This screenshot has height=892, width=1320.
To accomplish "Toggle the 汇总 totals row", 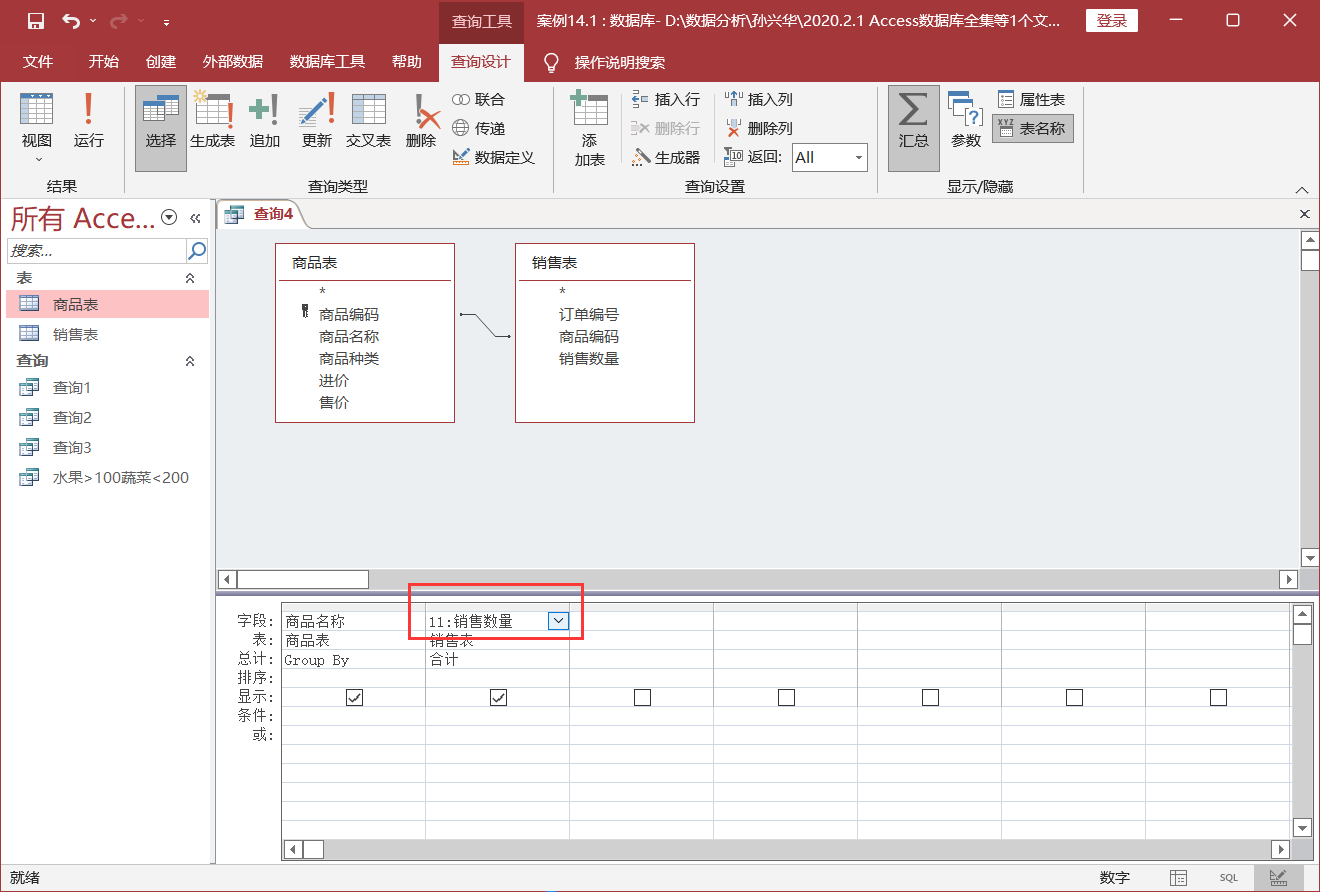I will [x=913, y=127].
